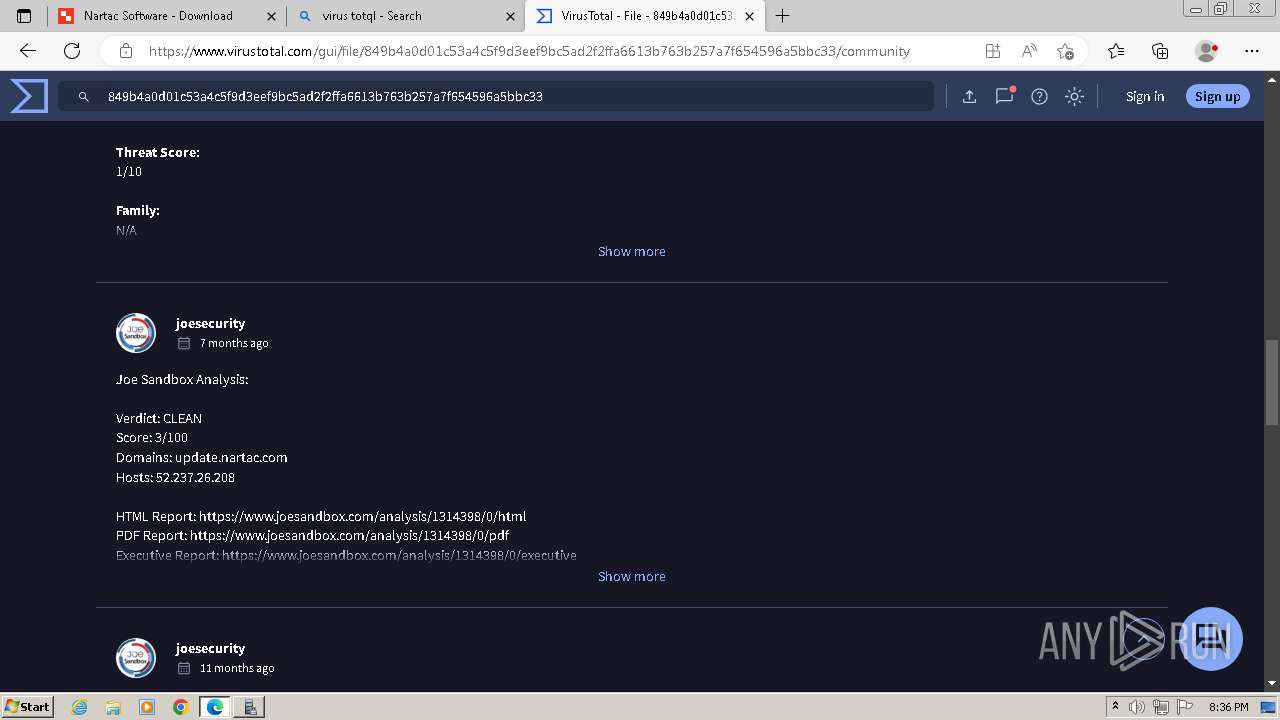Open the installer taskbar icon next to Edge
The image size is (1280, 720).
[249, 707]
